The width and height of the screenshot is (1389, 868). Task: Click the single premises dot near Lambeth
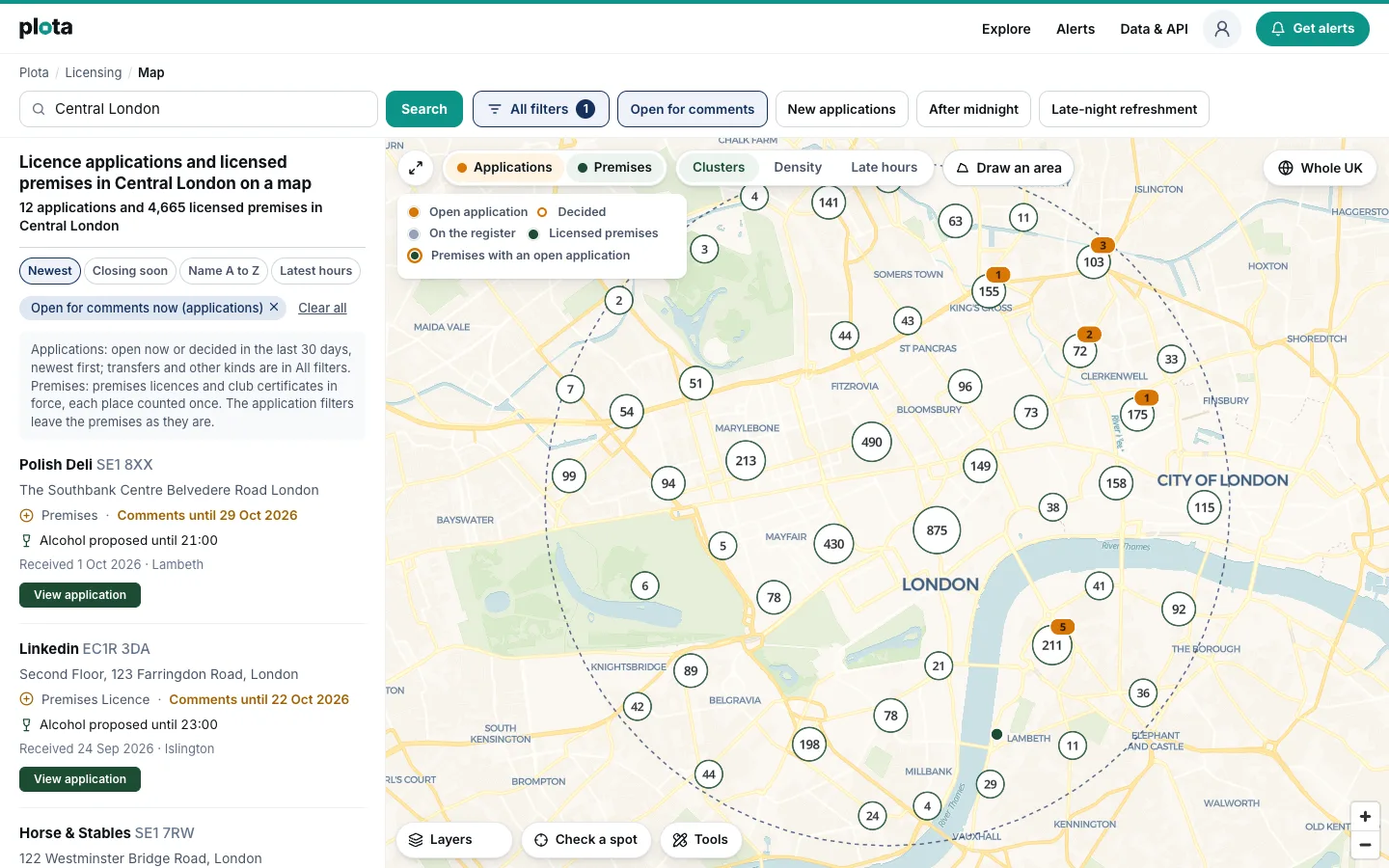(x=996, y=734)
